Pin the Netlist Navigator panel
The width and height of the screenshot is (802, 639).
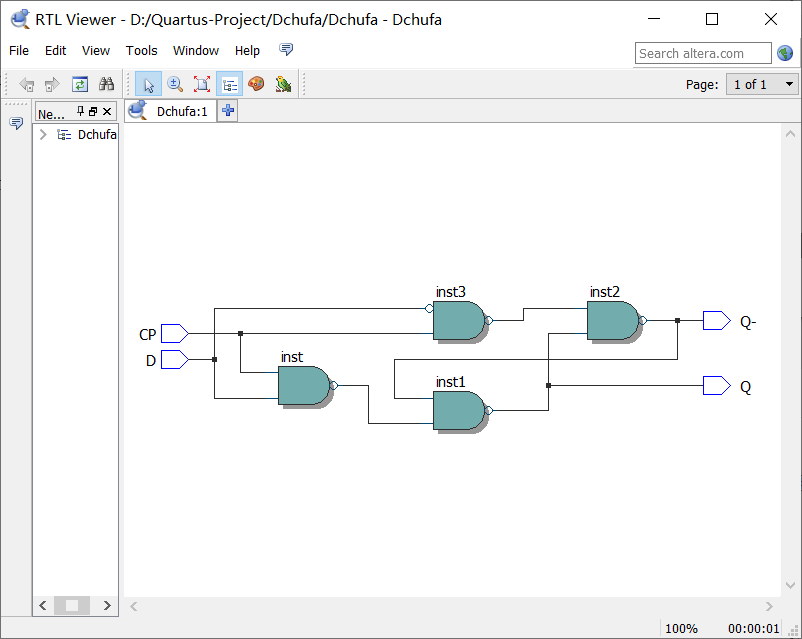pos(80,110)
